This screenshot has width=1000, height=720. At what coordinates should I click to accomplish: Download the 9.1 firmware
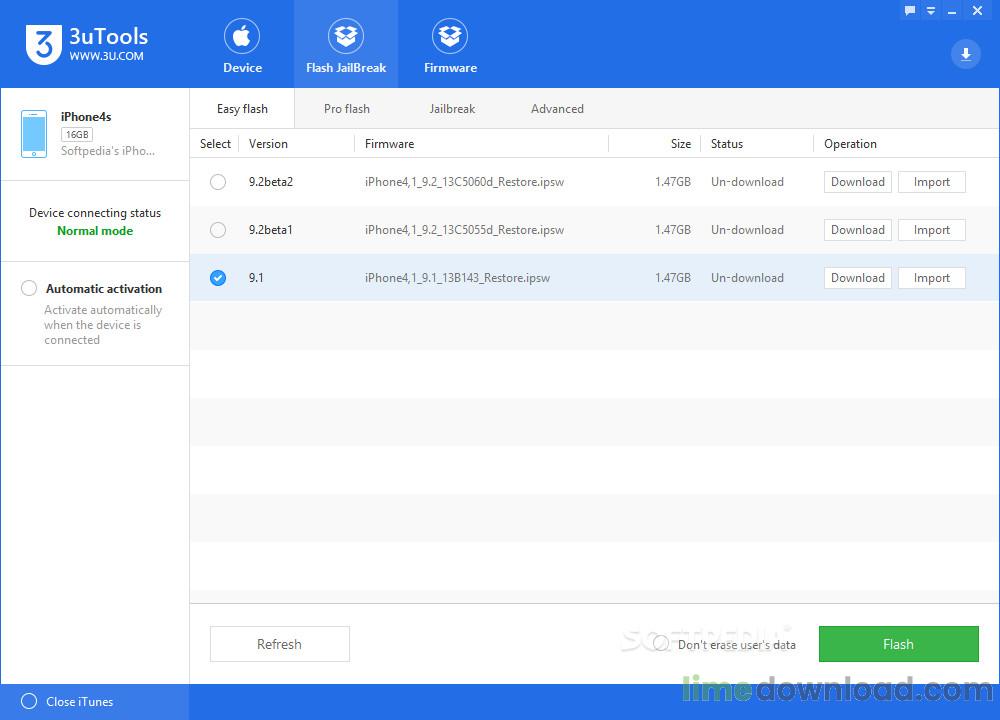pyautogui.click(x=857, y=278)
